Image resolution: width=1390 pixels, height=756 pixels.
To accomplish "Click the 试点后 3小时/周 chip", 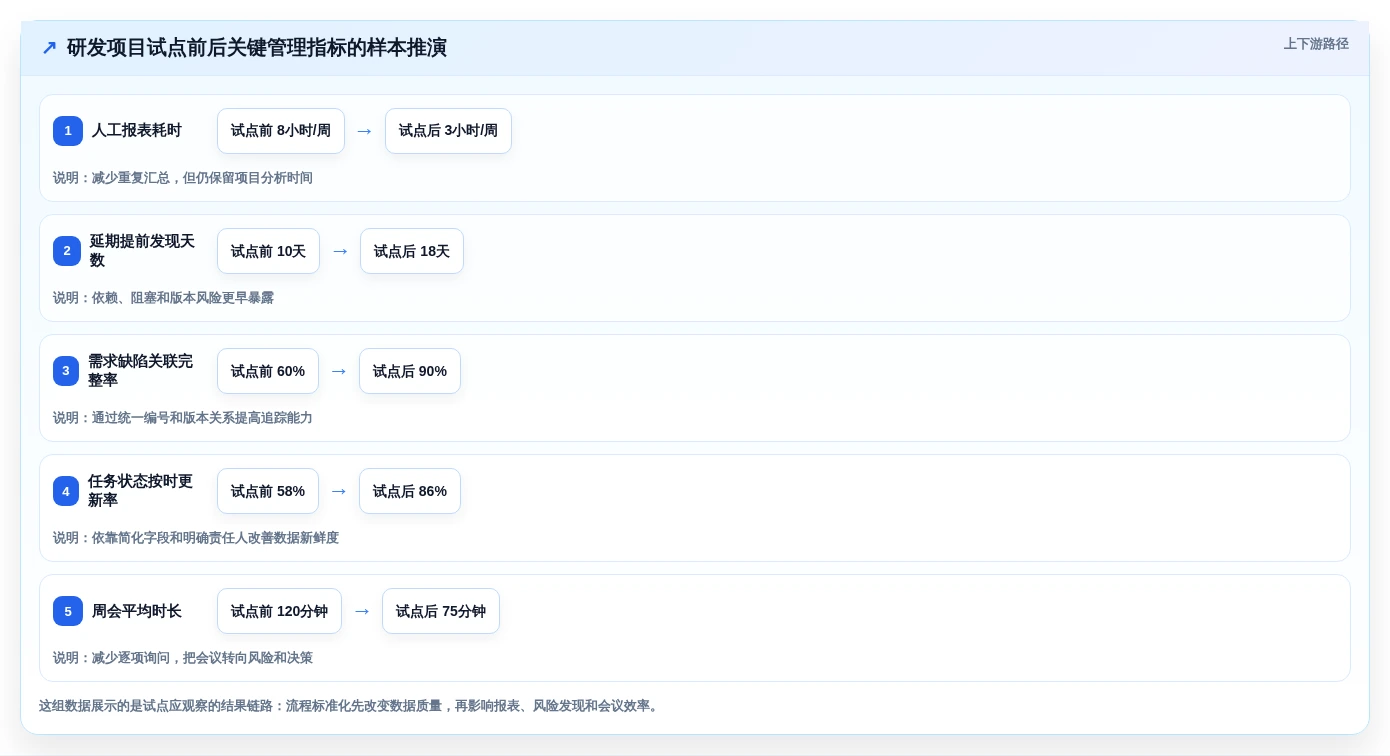I will (448, 131).
